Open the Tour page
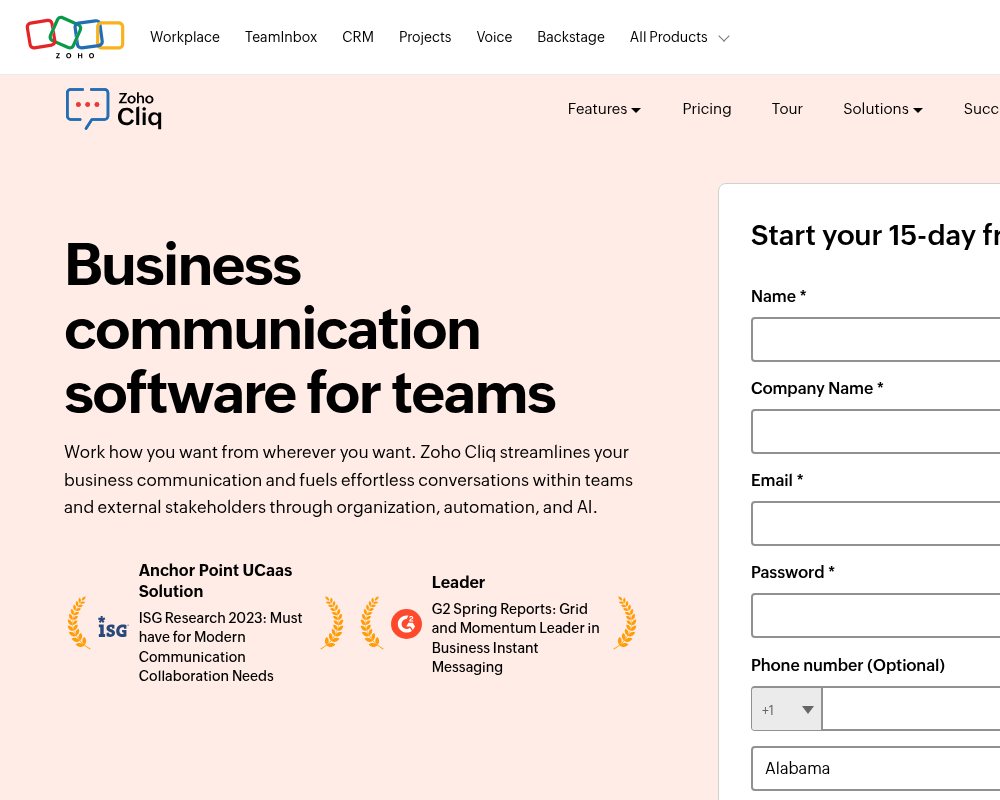This screenshot has width=1000, height=800. (787, 109)
